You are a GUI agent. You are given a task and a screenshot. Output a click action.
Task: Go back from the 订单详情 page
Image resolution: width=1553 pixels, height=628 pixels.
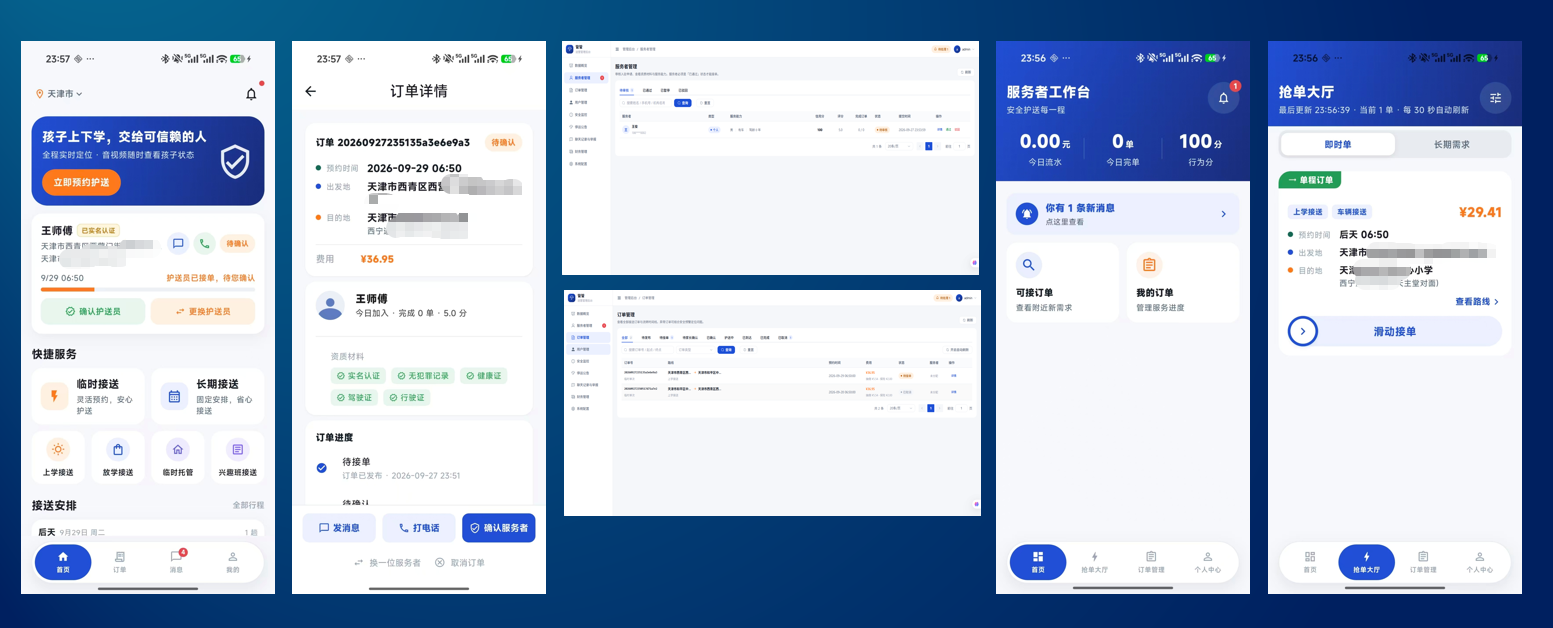(x=310, y=91)
